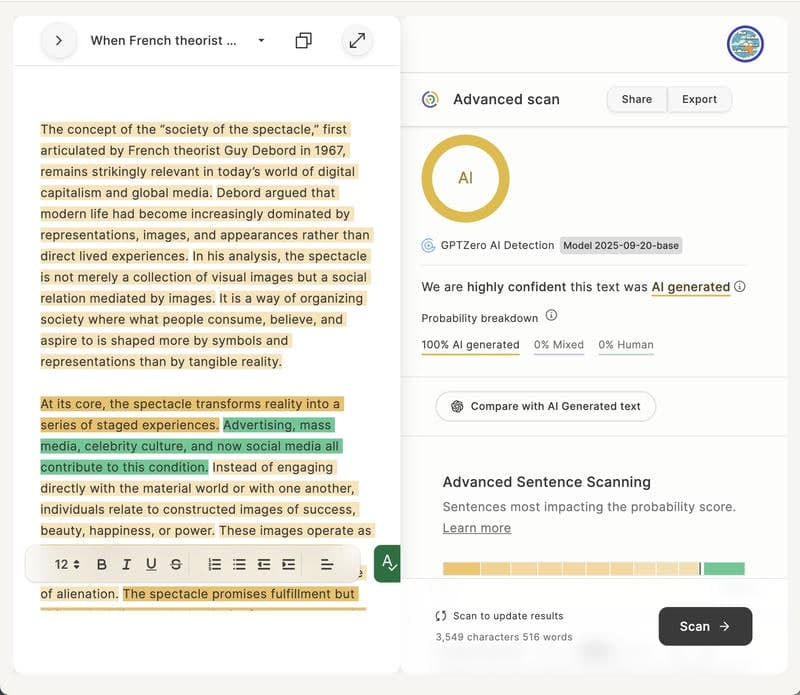Apply strikethrough using the S icon
This screenshot has height=695, width=800.
click(x=176, y=564)
